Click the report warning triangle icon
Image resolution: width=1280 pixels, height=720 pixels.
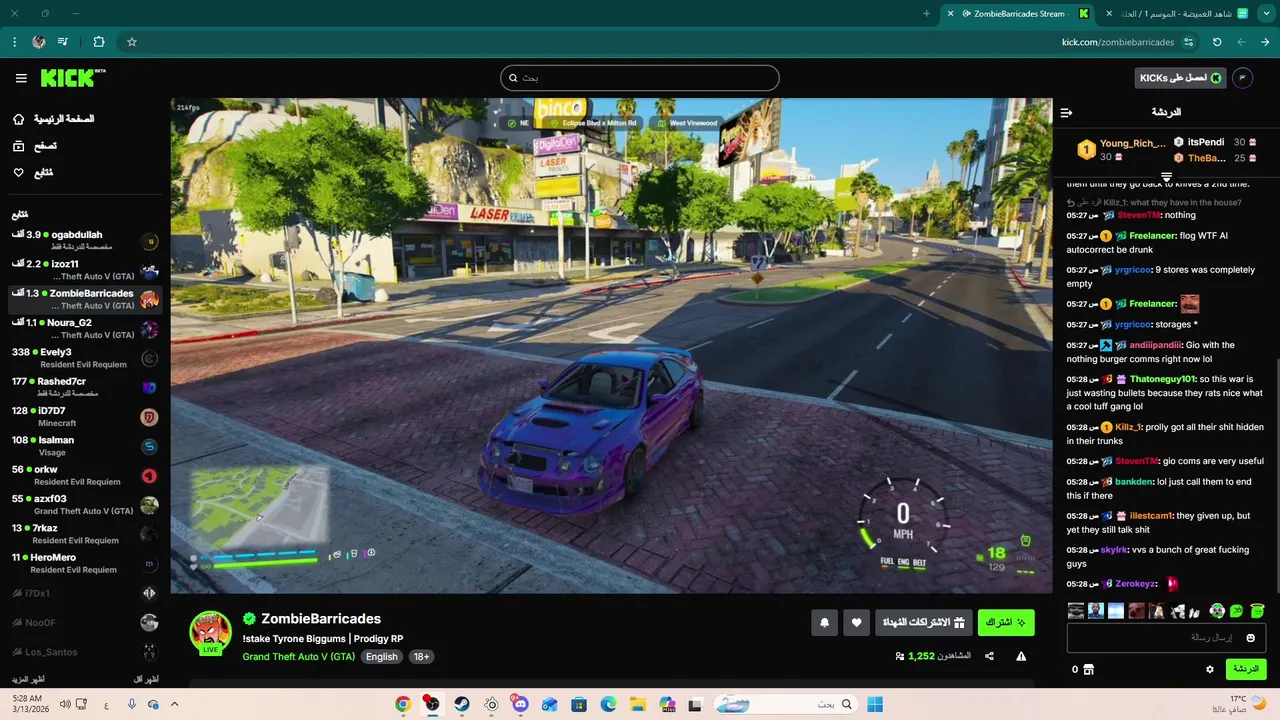point(1021,656)
